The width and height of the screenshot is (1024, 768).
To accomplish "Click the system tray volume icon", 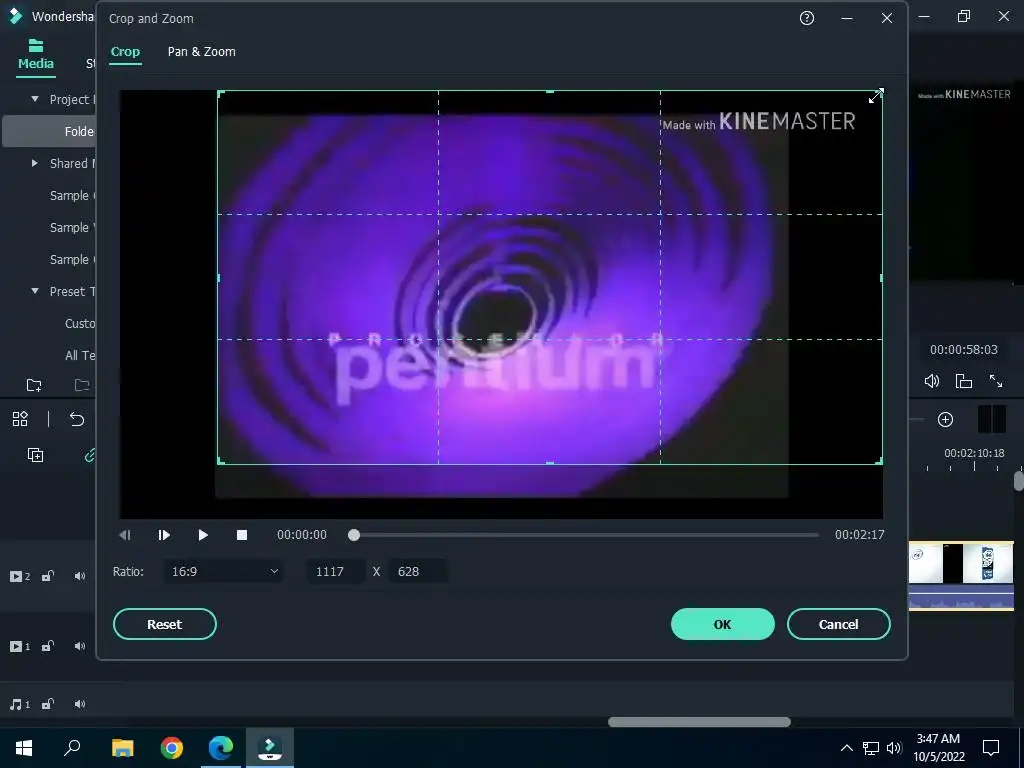I will coord(894,748).
